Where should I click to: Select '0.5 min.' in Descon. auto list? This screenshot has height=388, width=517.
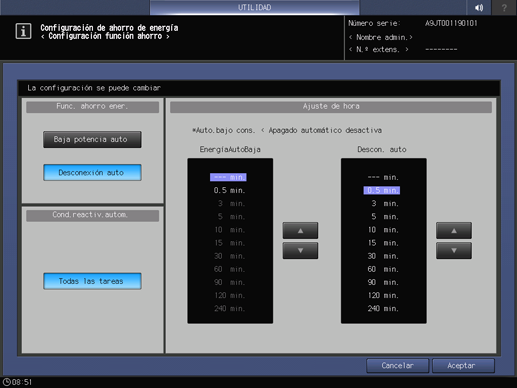(382, 190)
